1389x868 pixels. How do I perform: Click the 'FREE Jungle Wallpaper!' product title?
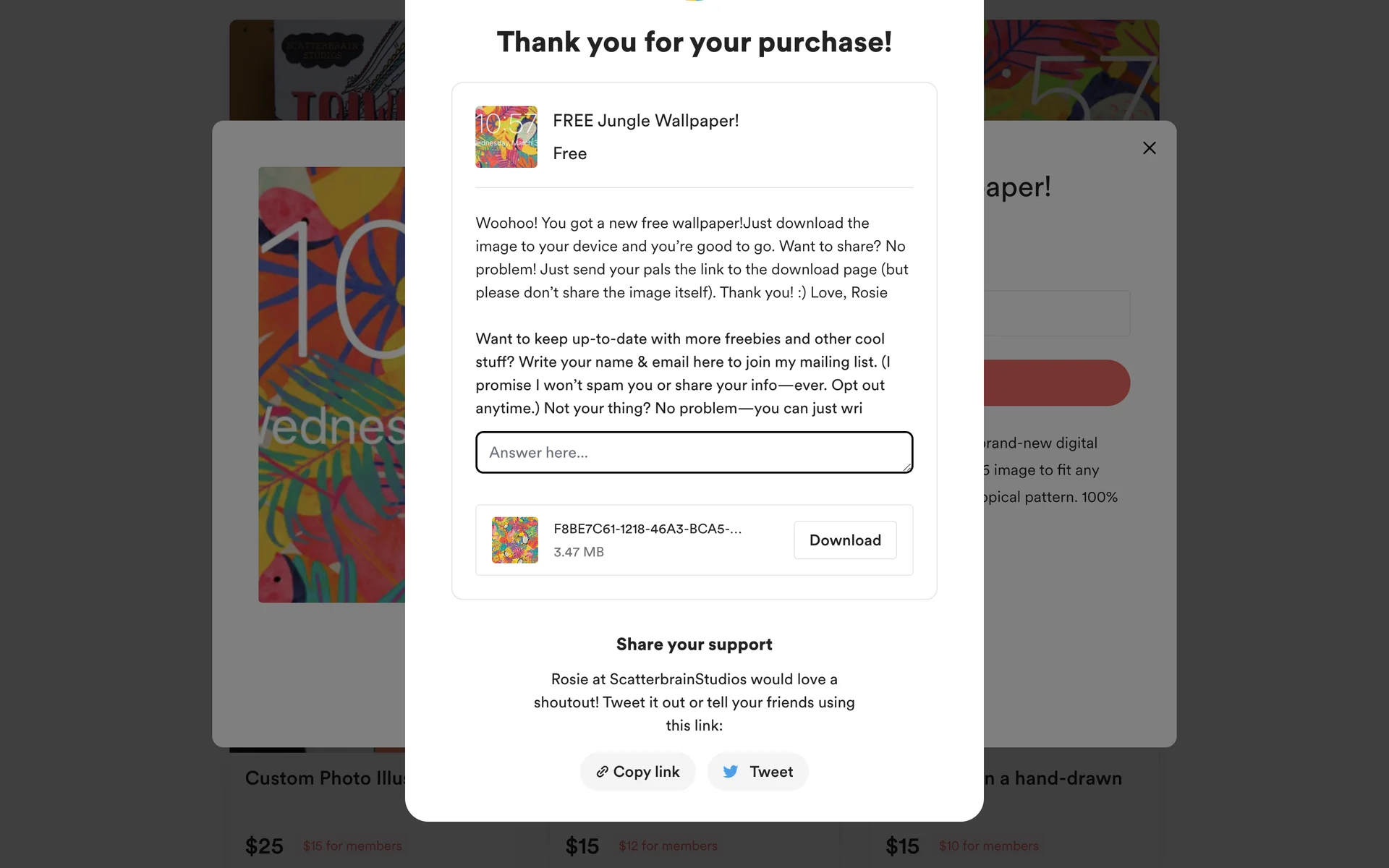click(x=645, y=121)
